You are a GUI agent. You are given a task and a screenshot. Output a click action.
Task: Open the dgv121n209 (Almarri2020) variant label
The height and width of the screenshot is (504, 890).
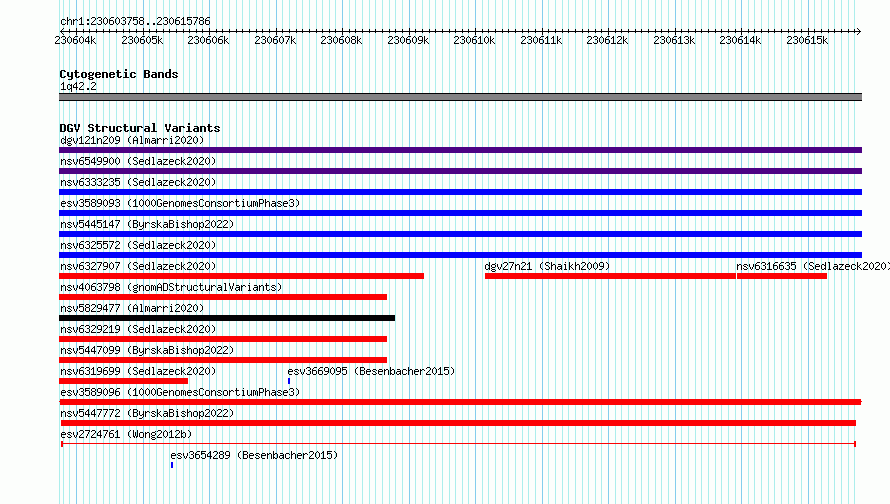pos(132,140)
